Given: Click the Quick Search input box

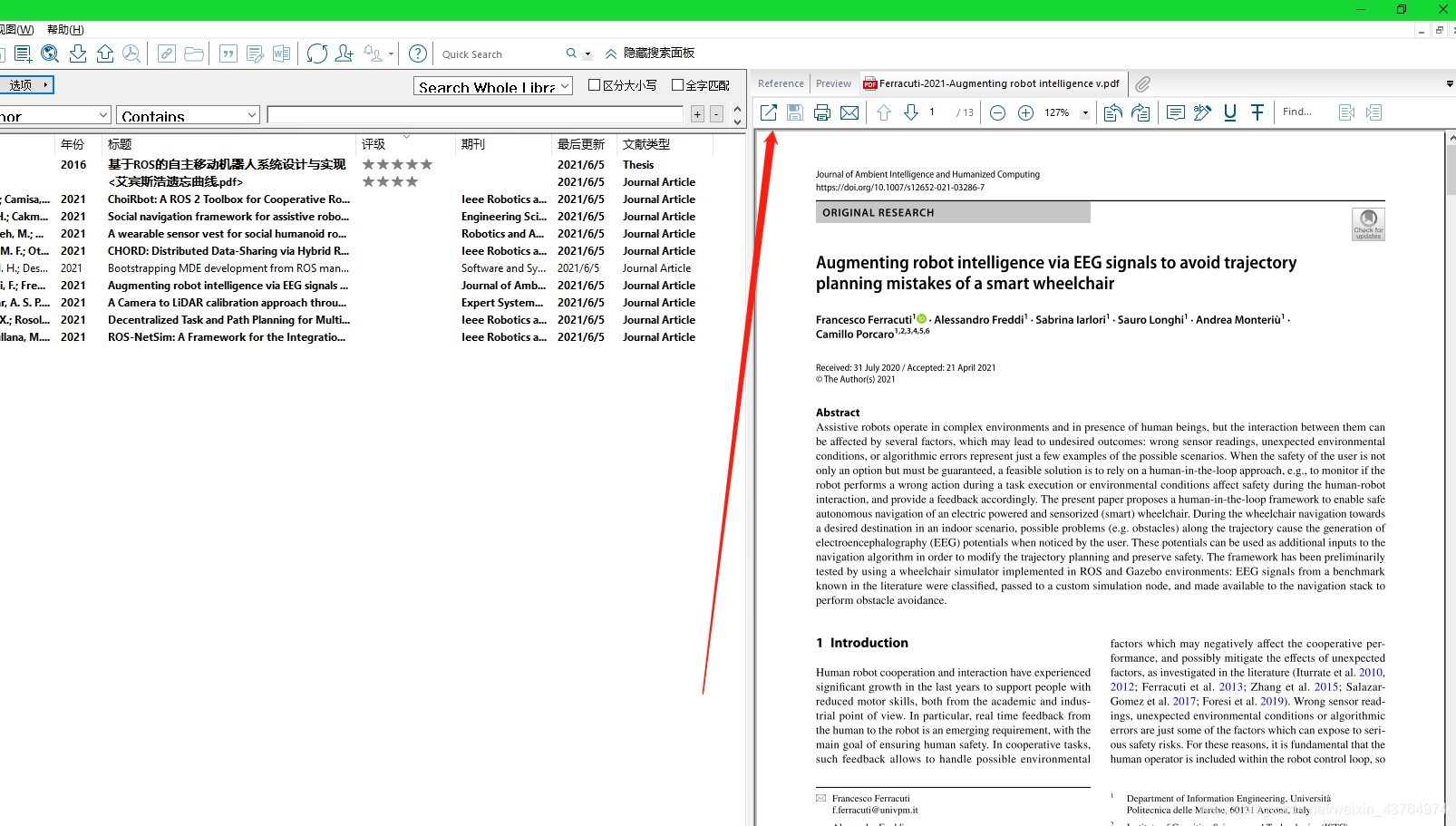Looking at the screenshot, I should coord(500,54).
